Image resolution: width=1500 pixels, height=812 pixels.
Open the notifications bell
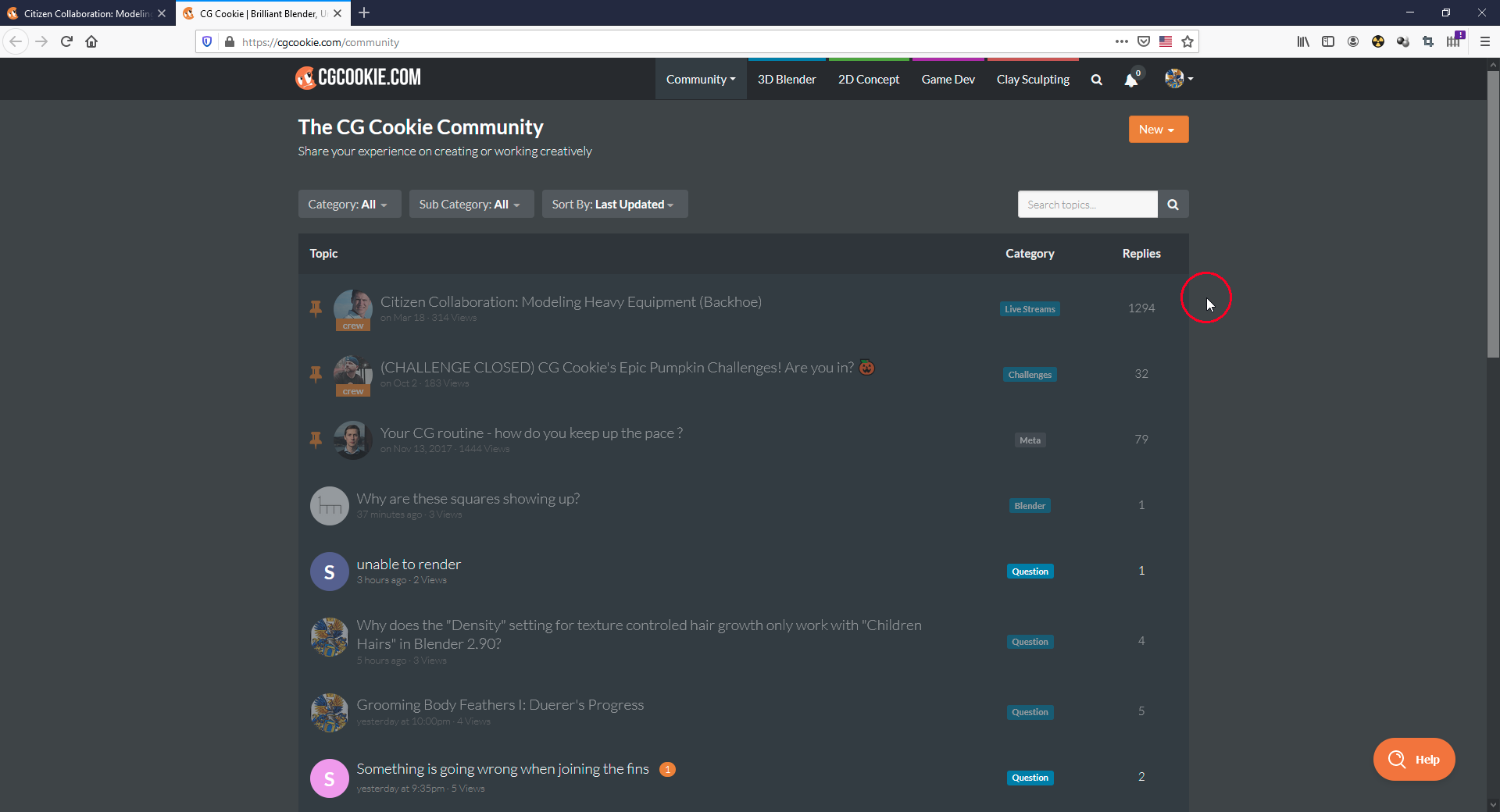click(x=1131, y=79)
